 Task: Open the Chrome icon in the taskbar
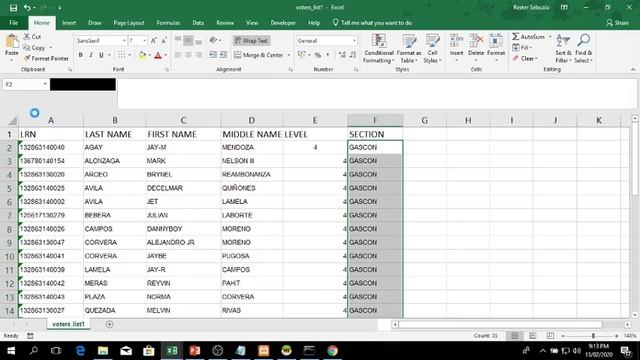(332, 351)
